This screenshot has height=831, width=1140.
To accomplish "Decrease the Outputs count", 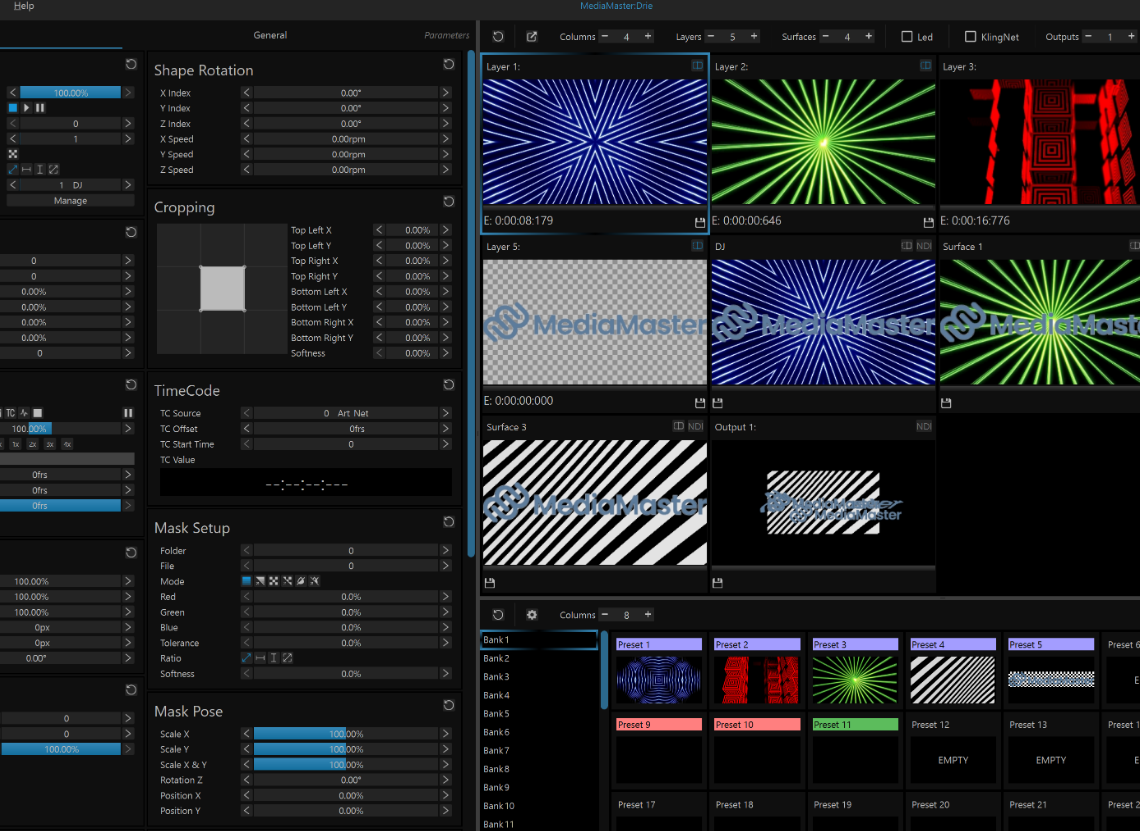I will 1088,36.
